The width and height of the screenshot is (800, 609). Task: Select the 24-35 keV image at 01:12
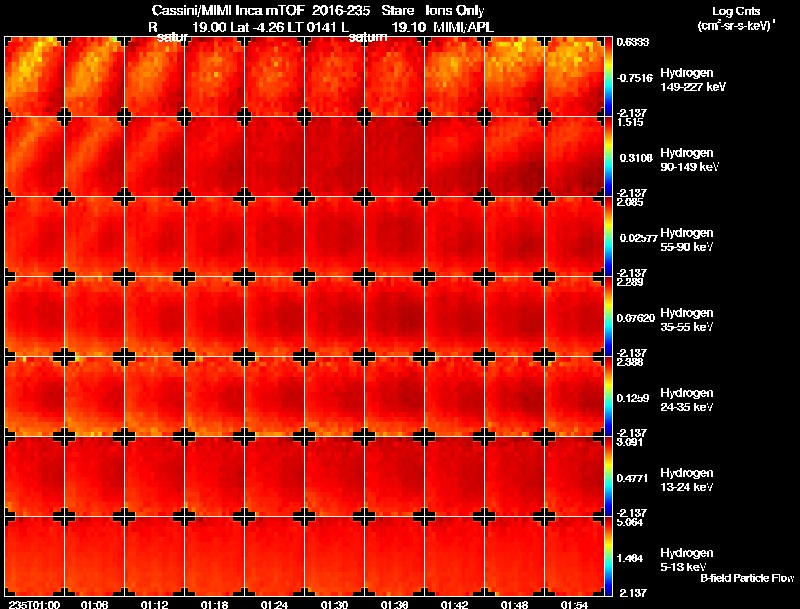[155, 397]
